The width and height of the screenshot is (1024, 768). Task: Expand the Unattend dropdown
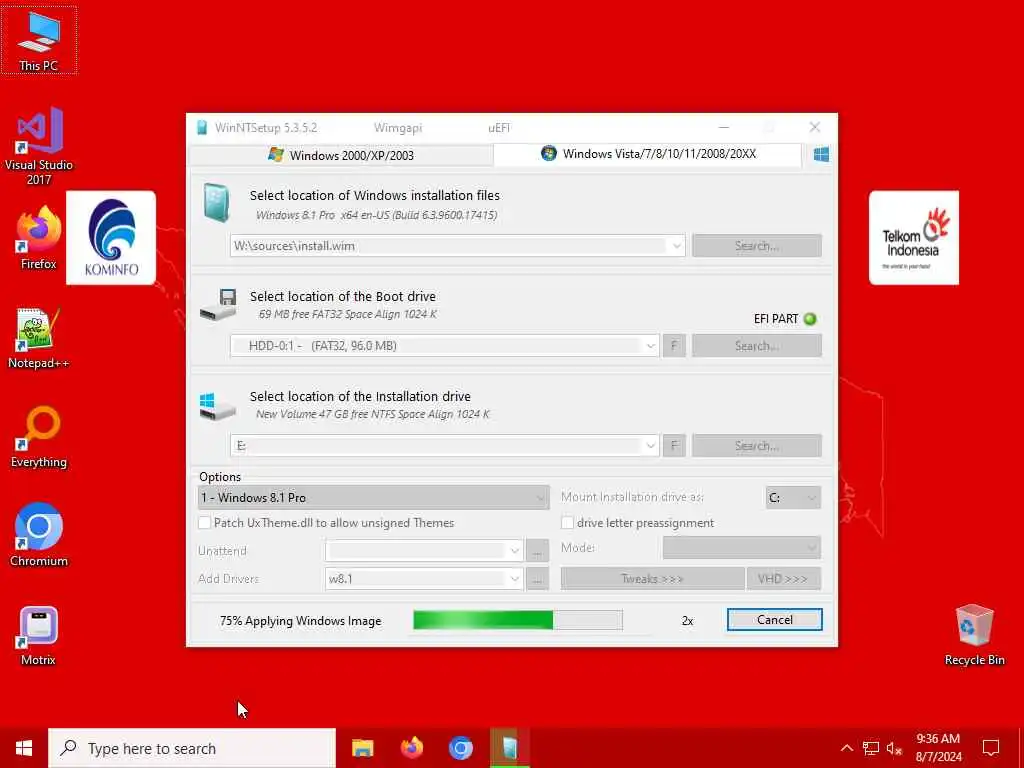pyautogui.click(x=515, y=551)
